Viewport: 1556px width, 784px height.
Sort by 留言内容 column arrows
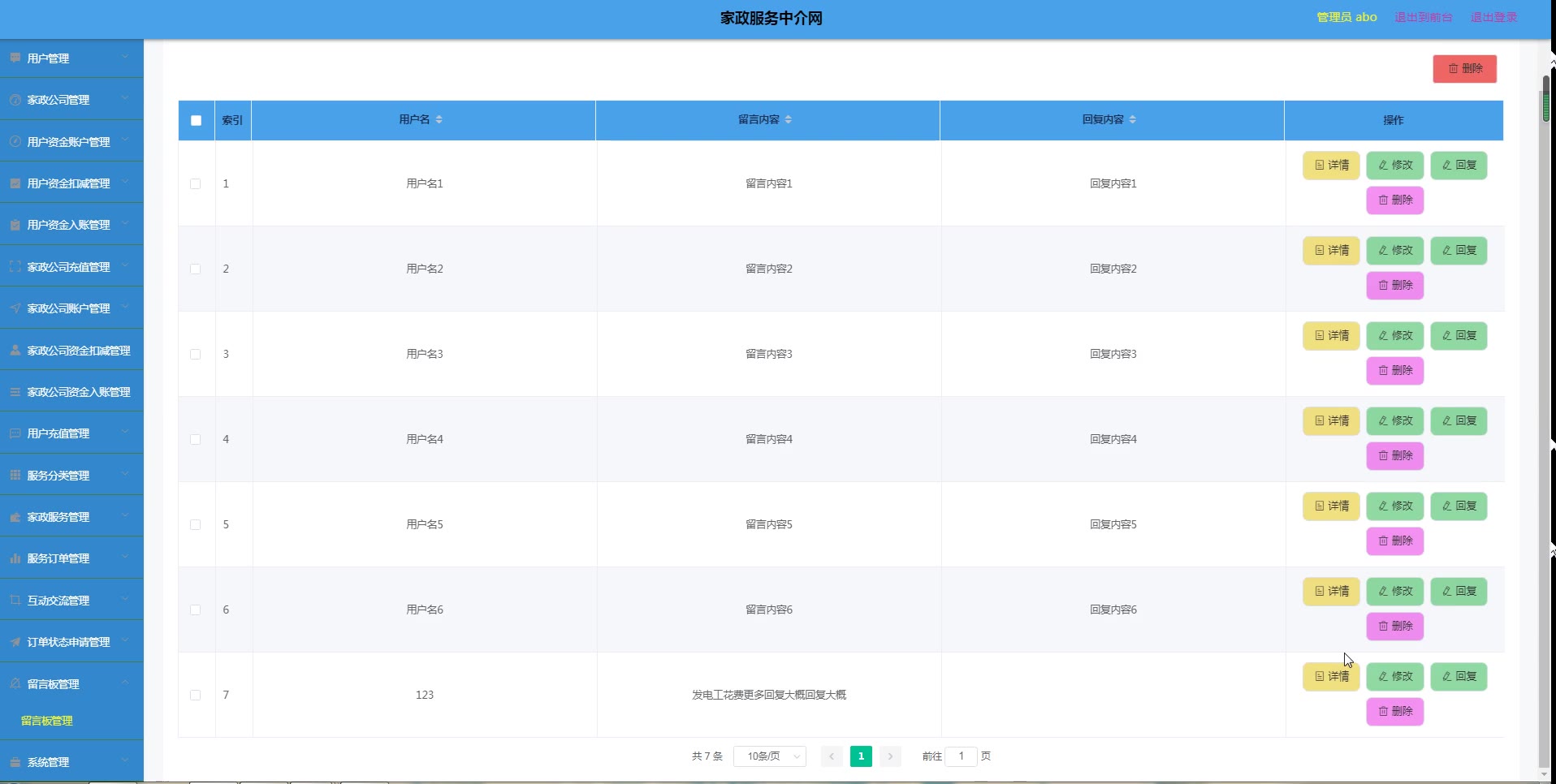pos(789,119)
